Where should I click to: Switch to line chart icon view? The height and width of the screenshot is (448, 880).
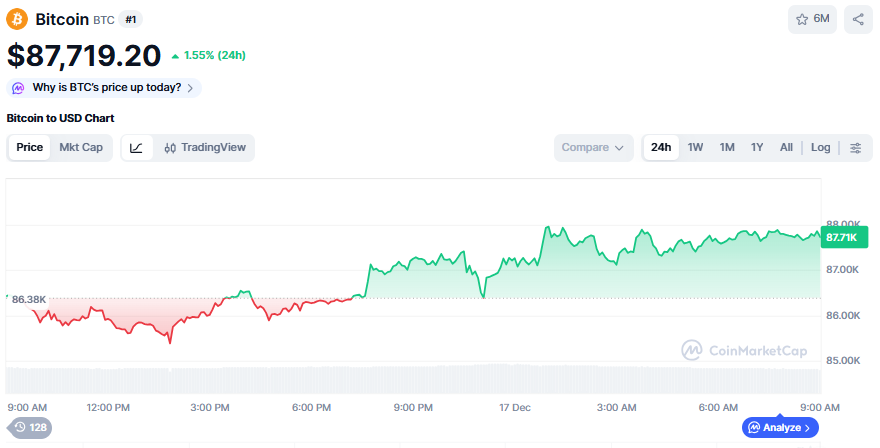click(136, 148)
